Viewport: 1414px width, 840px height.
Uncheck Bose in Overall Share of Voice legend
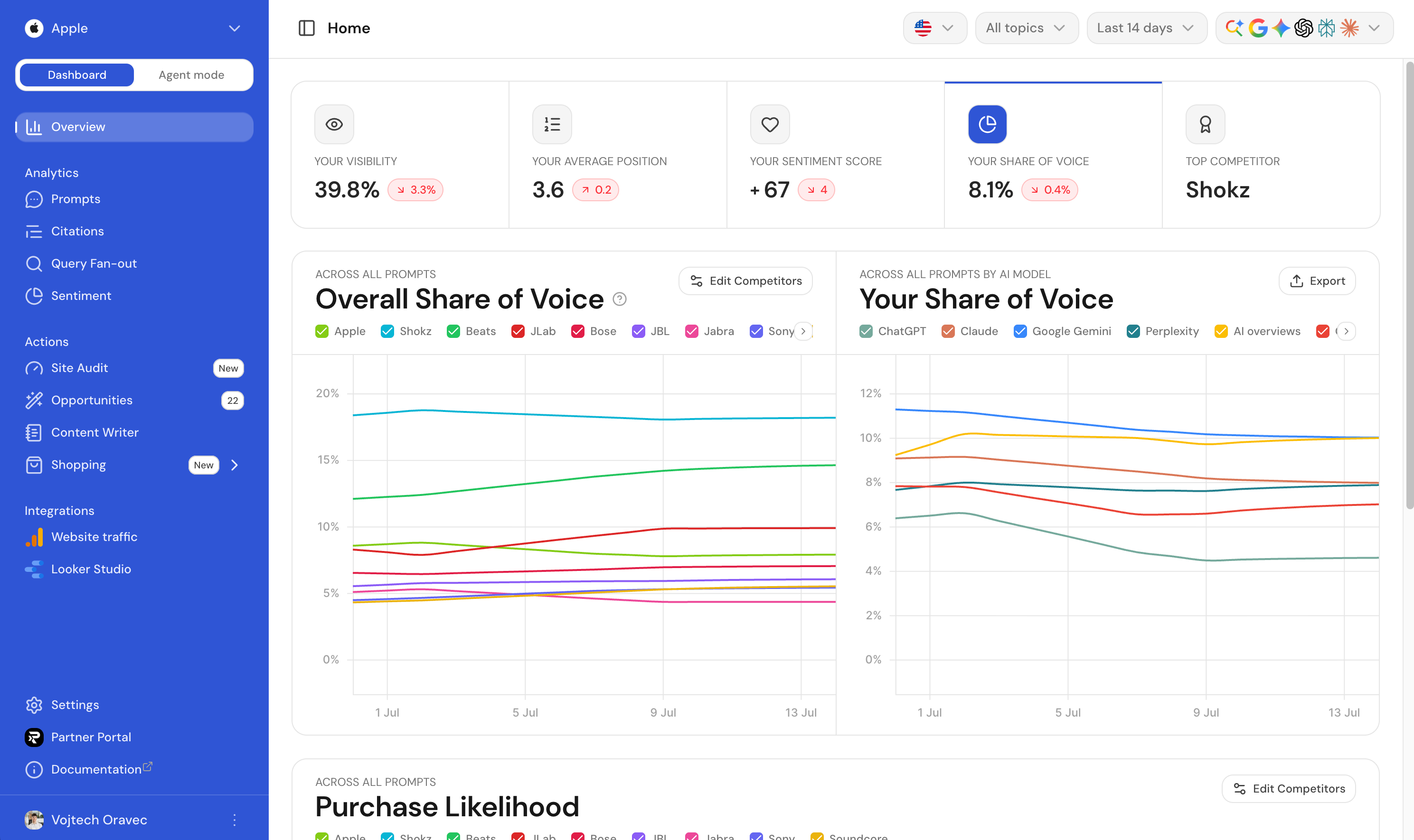click(577, 331)
